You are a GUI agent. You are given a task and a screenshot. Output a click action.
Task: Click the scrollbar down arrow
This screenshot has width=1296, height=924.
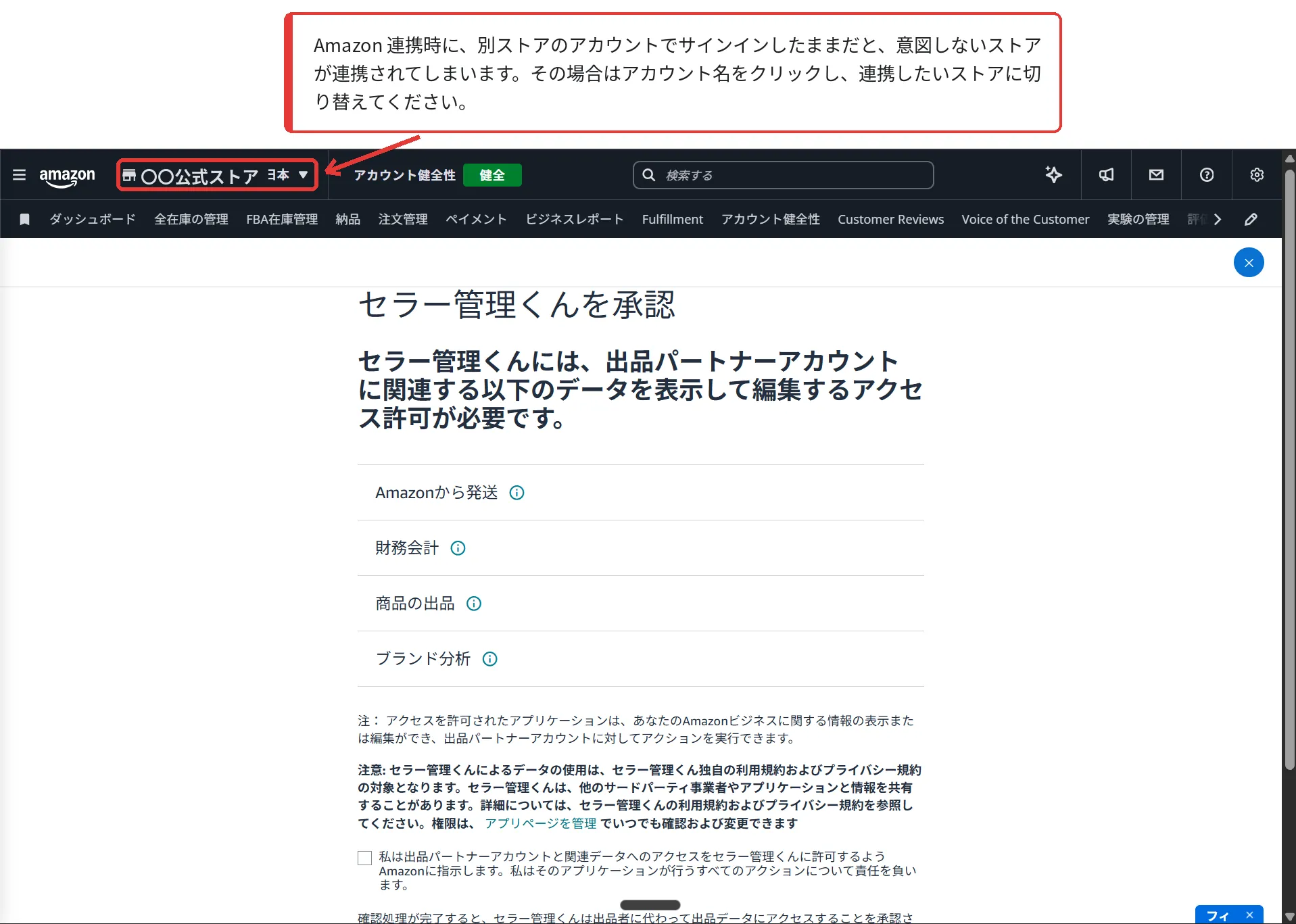click(x=1289, y=917)
